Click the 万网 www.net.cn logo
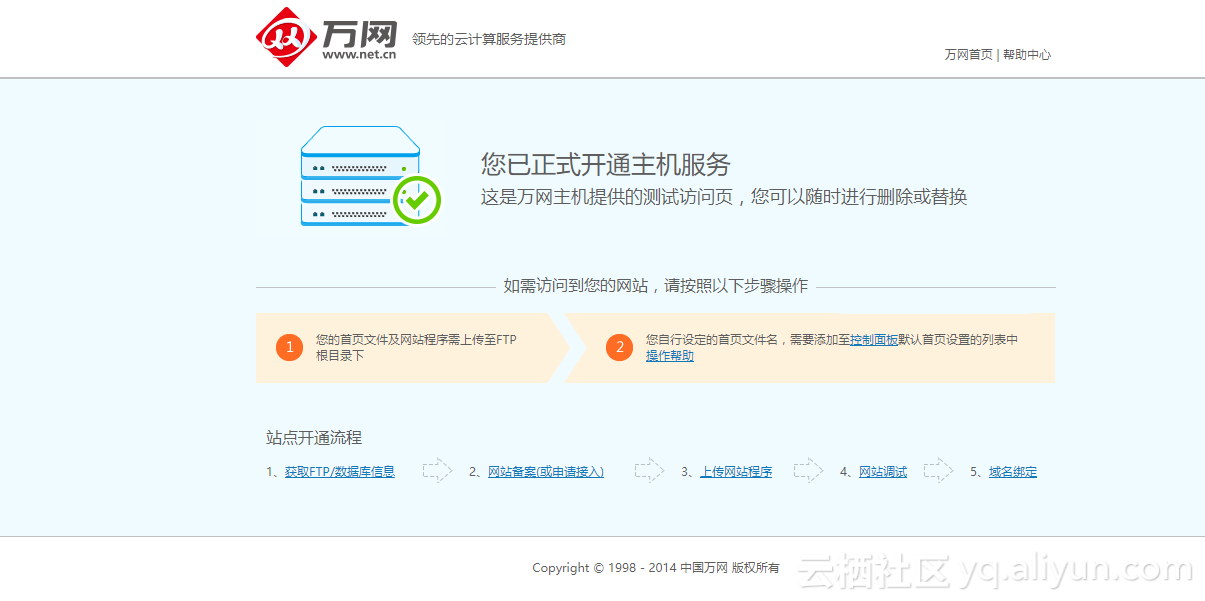 click(x=327, y=38)
